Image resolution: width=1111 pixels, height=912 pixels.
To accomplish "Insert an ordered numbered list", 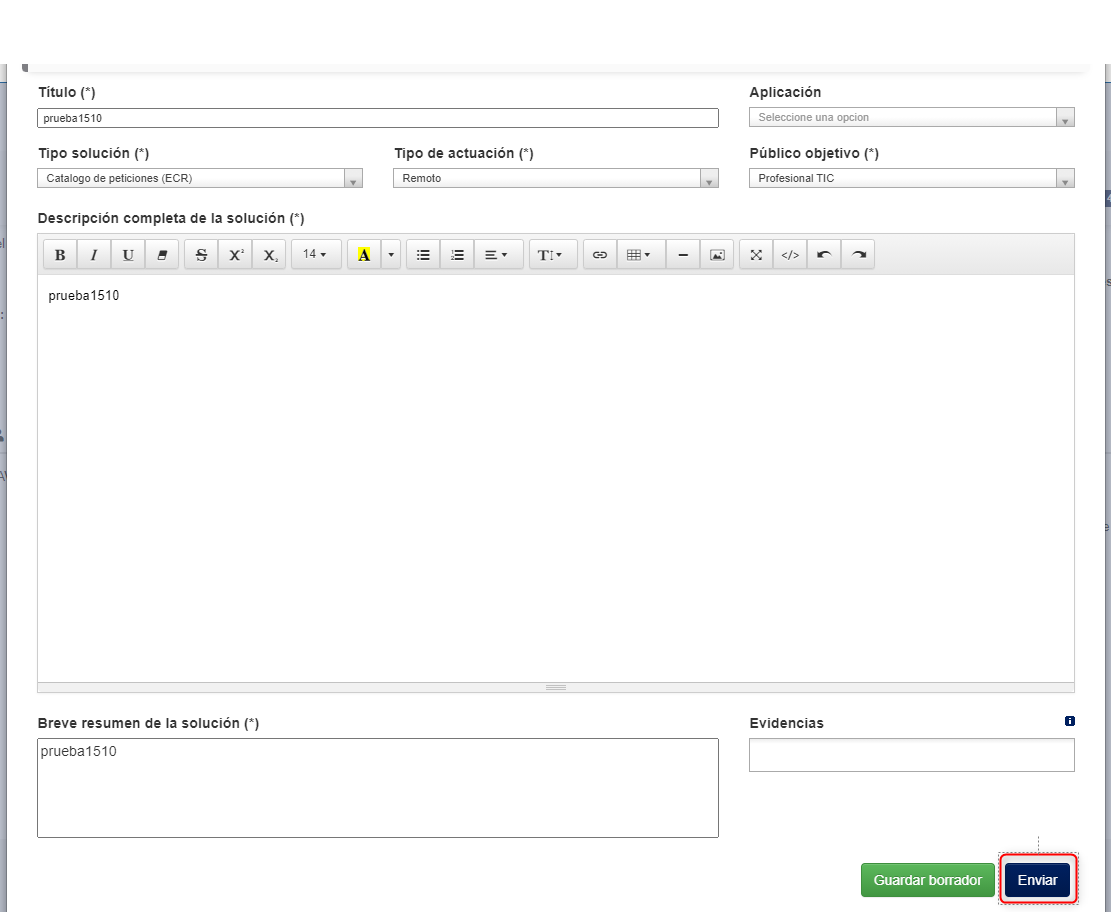I will click(x=457, y=254).
